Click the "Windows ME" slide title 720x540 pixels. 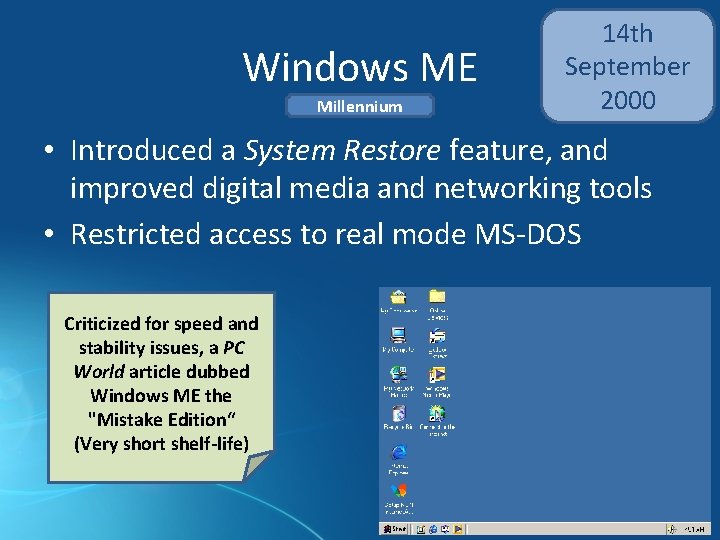[x=360, y=67]
